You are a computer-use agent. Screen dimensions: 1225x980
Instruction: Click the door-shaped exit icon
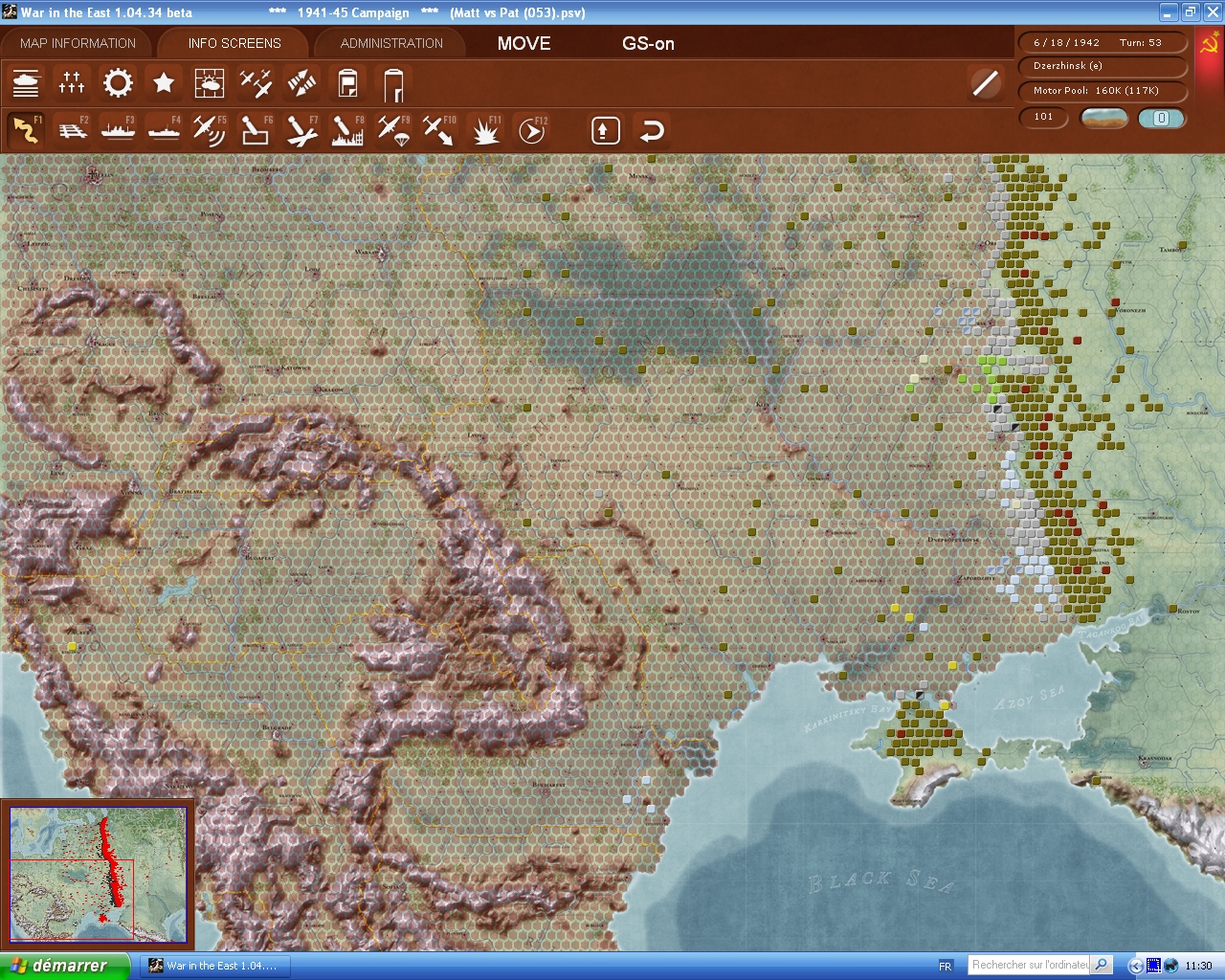click(393, 83)
